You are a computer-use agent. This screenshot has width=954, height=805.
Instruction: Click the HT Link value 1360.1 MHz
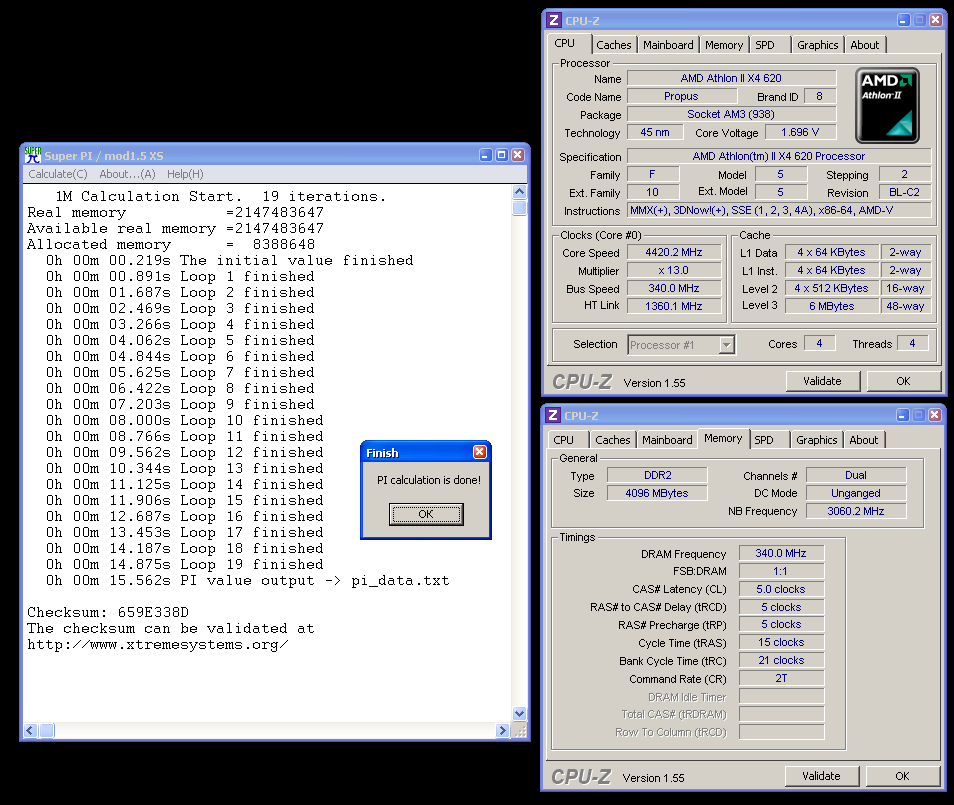click(x=674, y=306)
